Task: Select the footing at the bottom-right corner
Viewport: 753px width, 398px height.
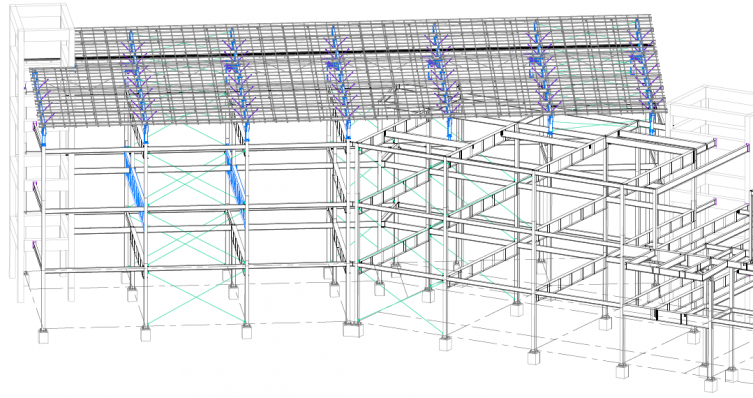Action: [711, 385]
